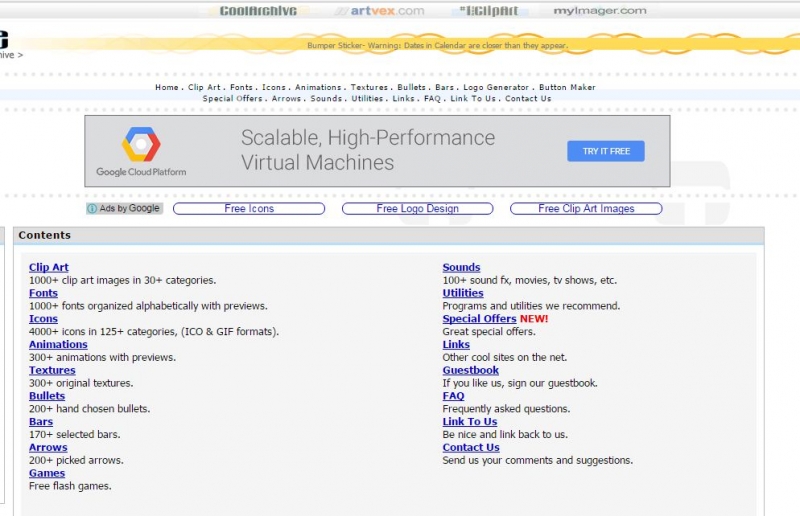Open the Games link in Contents
Viewport: 800px width, 516px height.
(47, 473)
